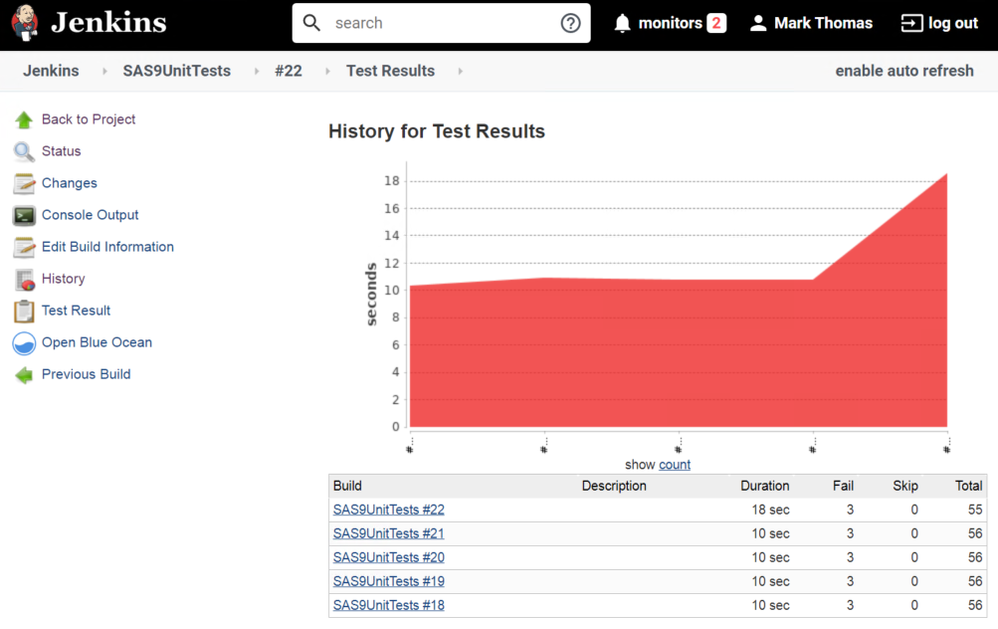The image size is (998, 629).
Task: Expand dropdown arrow after Test Results breadcrumb
Action: 460,71
